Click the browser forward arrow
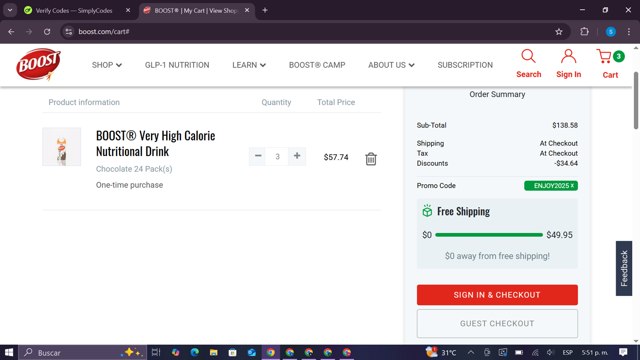This screenshot has width=640, height=360. pyautogui.click(x=29, y=31)
